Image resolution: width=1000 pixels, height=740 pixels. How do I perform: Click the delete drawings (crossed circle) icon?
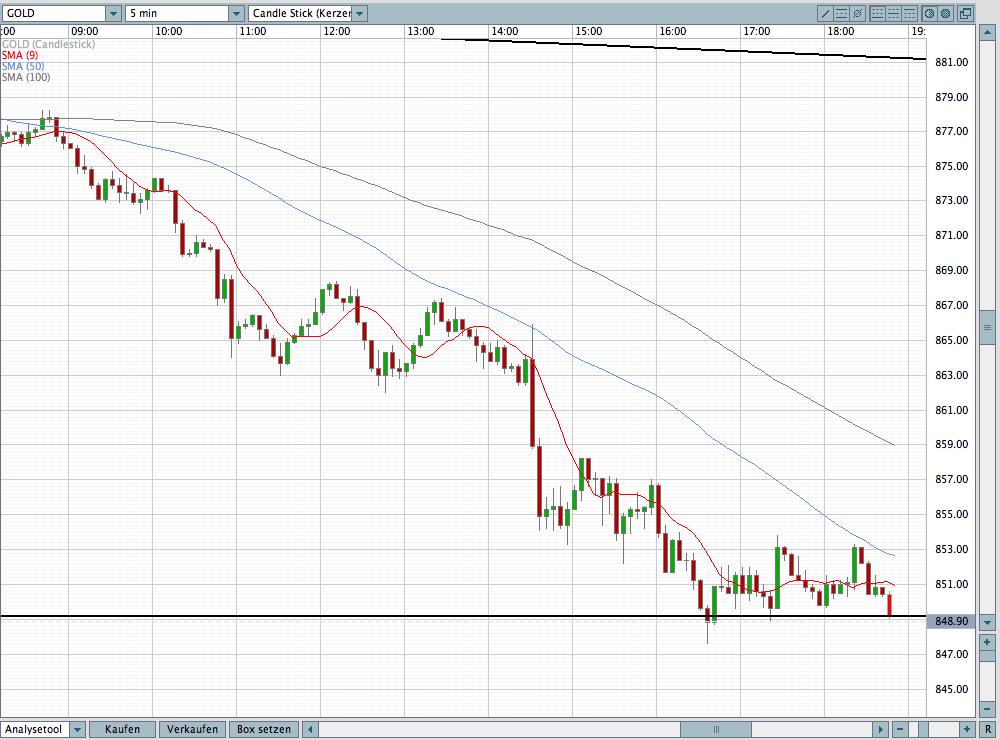click(x=858, y=13)
